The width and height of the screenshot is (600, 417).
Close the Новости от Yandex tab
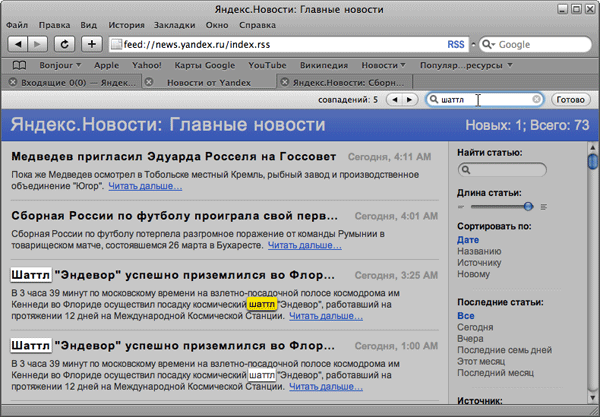point(149,82)
